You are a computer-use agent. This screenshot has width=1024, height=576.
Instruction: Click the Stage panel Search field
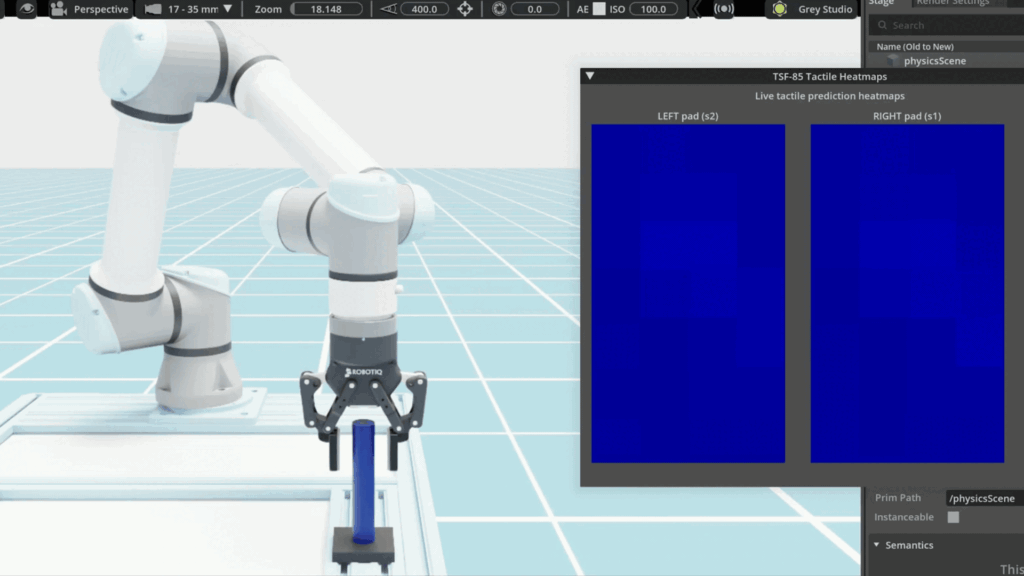click(x=946, y=25)
